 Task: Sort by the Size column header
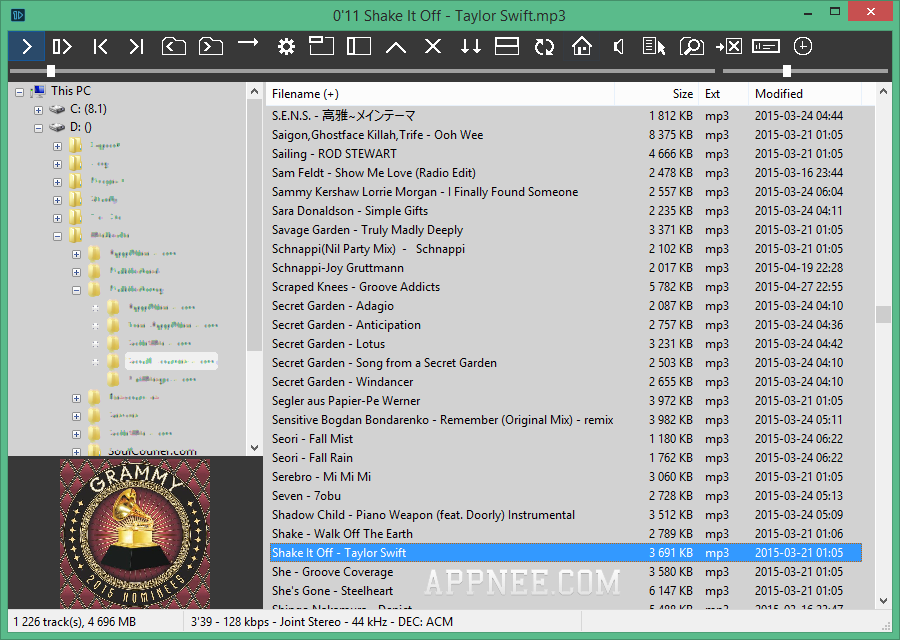[x=656, y=94]
